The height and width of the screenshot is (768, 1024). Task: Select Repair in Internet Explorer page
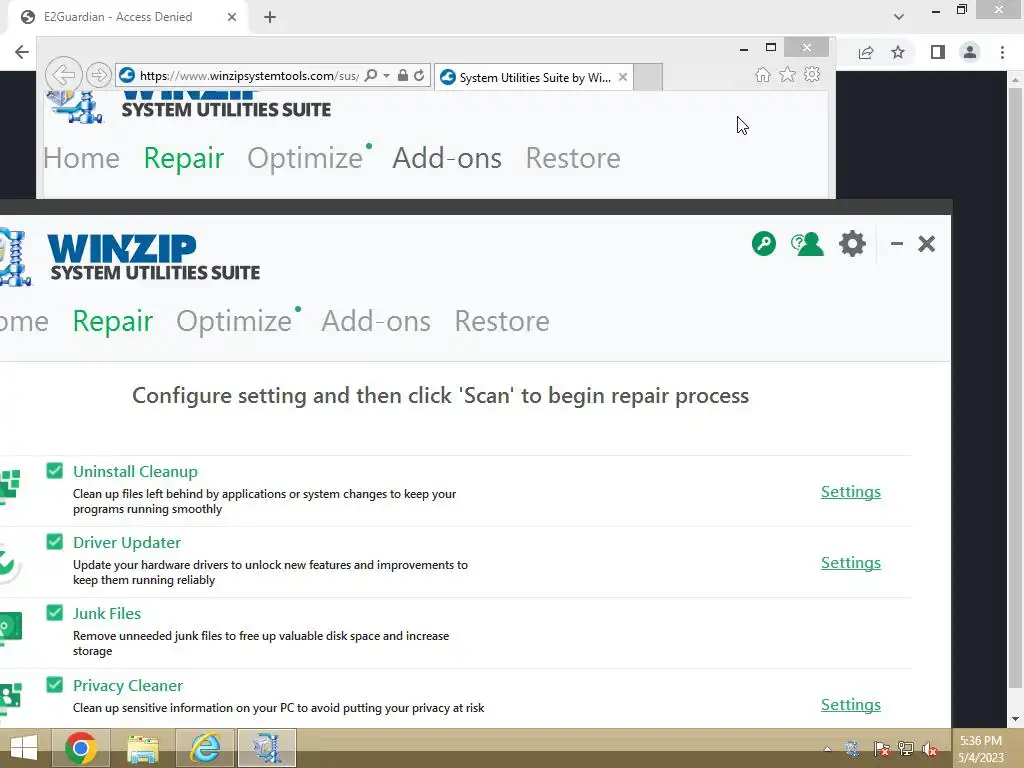point(184,159)
